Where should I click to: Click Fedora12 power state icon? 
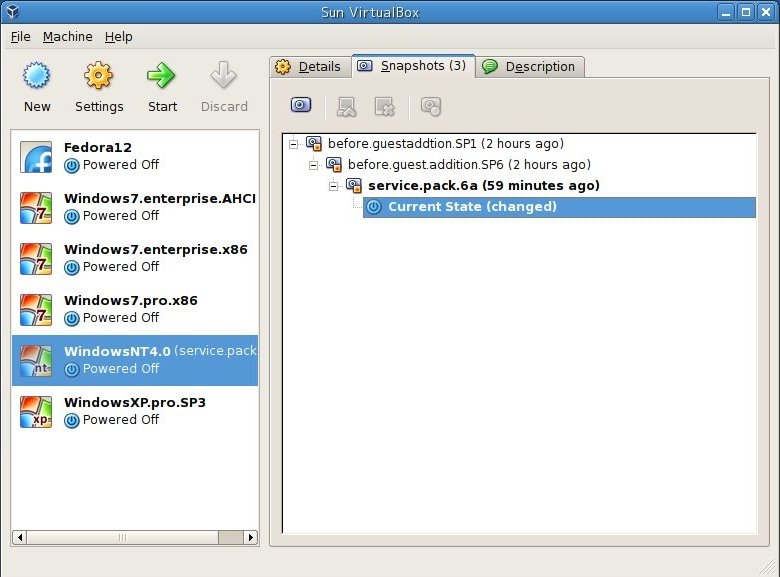[x=72, y=166]
